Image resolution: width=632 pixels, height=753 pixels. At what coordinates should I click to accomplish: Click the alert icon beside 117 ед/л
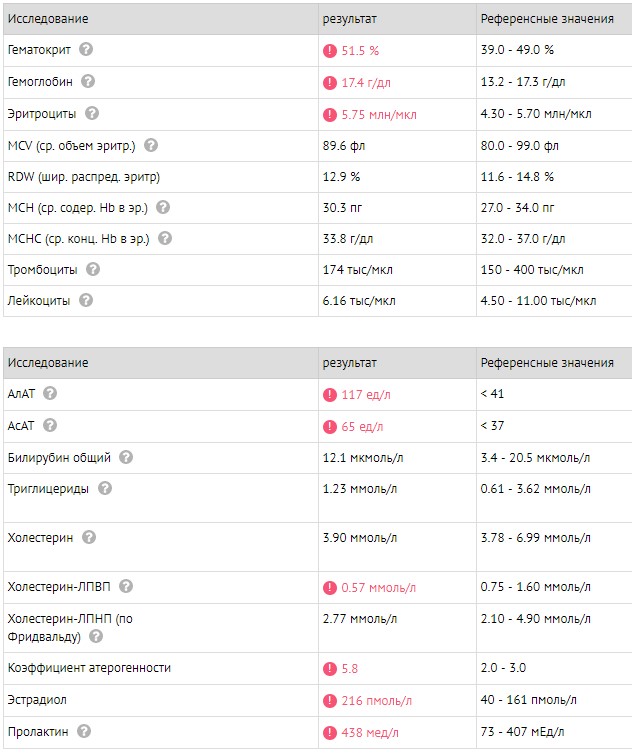click(x=329, y=395)
